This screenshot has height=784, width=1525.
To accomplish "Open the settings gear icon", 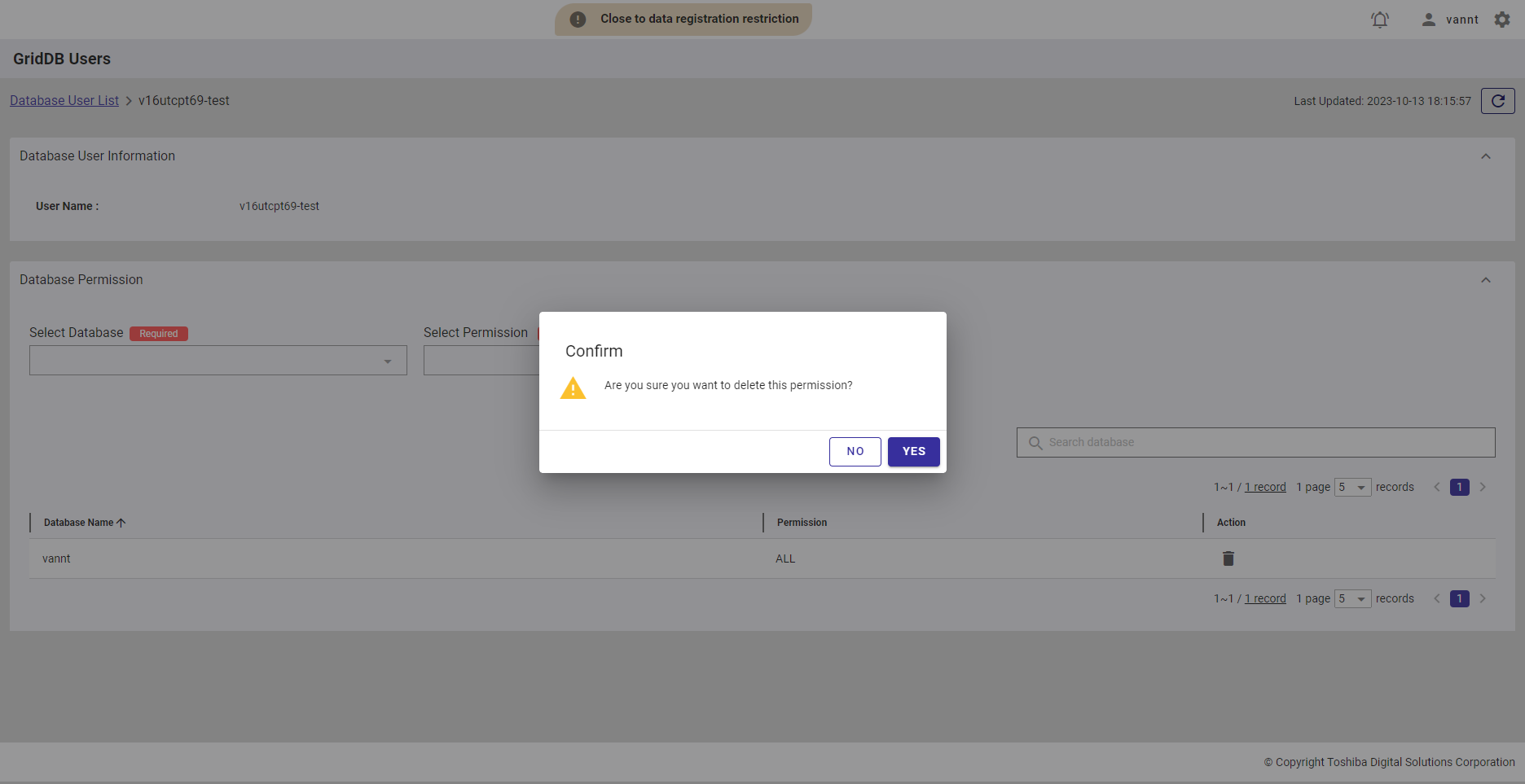I will coord(1502,20).
